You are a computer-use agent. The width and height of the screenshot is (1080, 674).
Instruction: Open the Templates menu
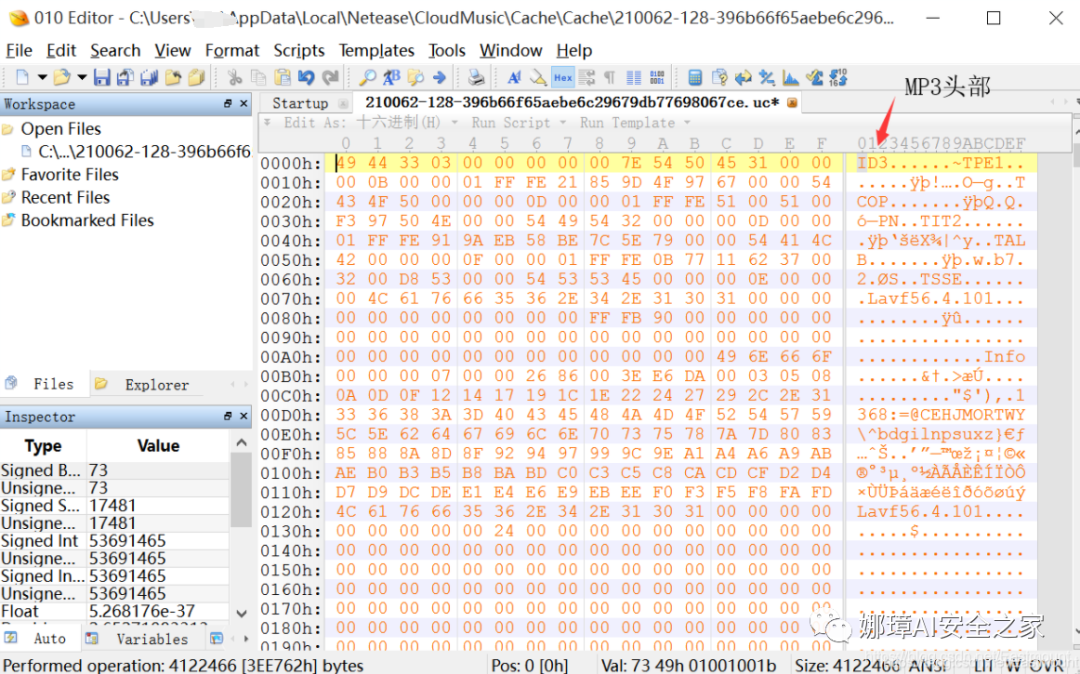coord(376,50)
